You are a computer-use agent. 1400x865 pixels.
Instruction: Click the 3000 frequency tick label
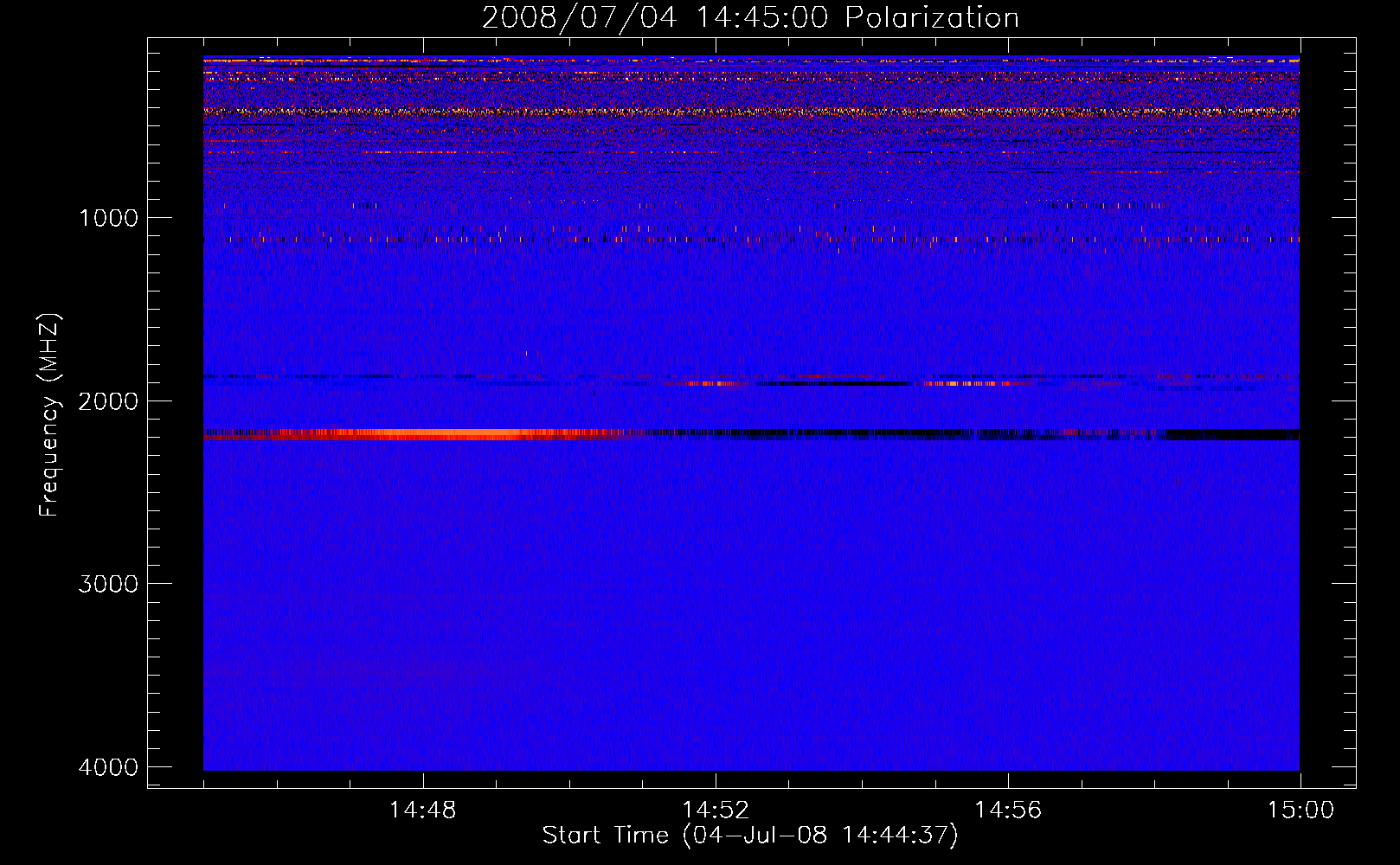tap(108, 584)
